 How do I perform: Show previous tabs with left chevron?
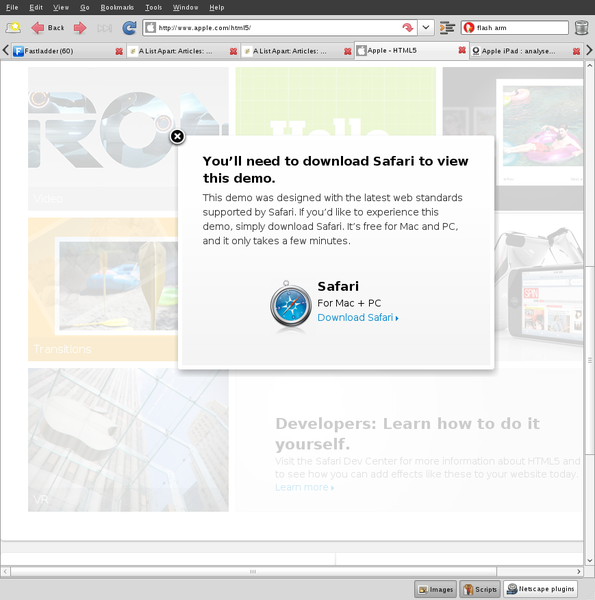pyautogui.click(x=5, y=50)
